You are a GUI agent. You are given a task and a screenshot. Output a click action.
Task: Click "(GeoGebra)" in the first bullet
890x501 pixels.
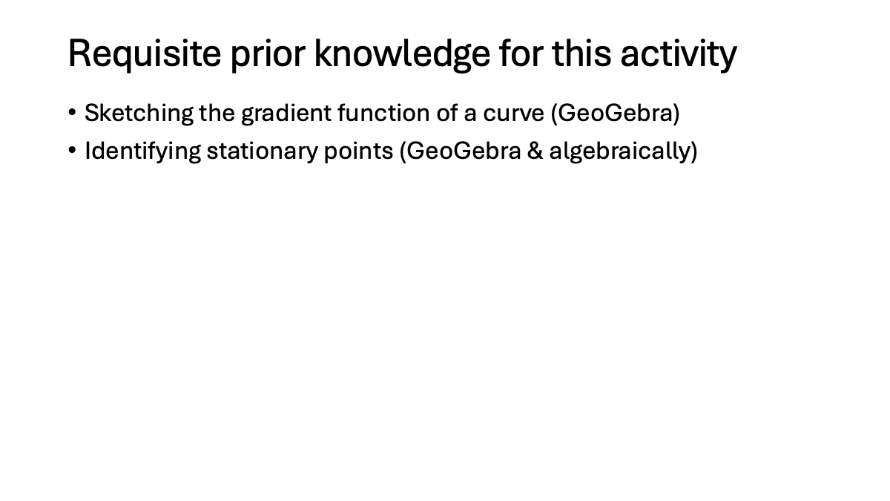click(x=615, y=113)
